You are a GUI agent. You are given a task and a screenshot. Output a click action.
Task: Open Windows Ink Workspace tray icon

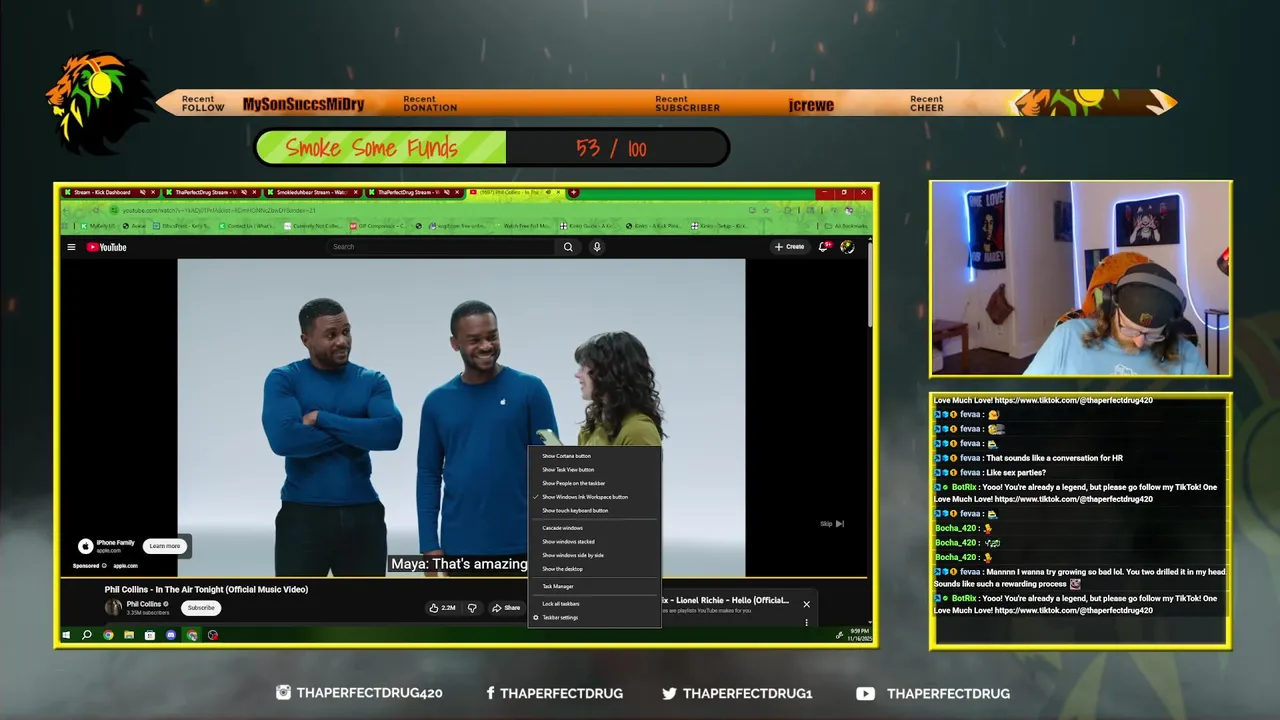pyautogui.click(x=839, y=635)
